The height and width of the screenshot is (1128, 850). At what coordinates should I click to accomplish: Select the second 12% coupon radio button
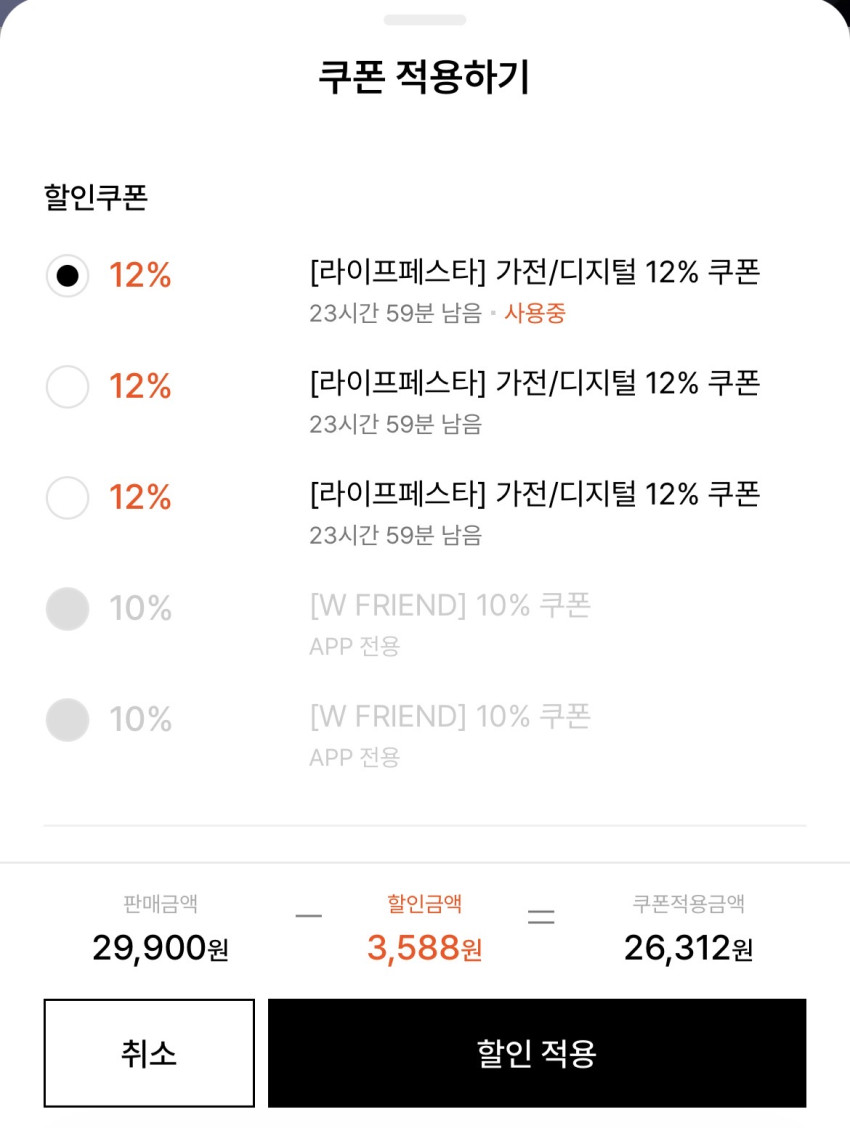[68, 387]
